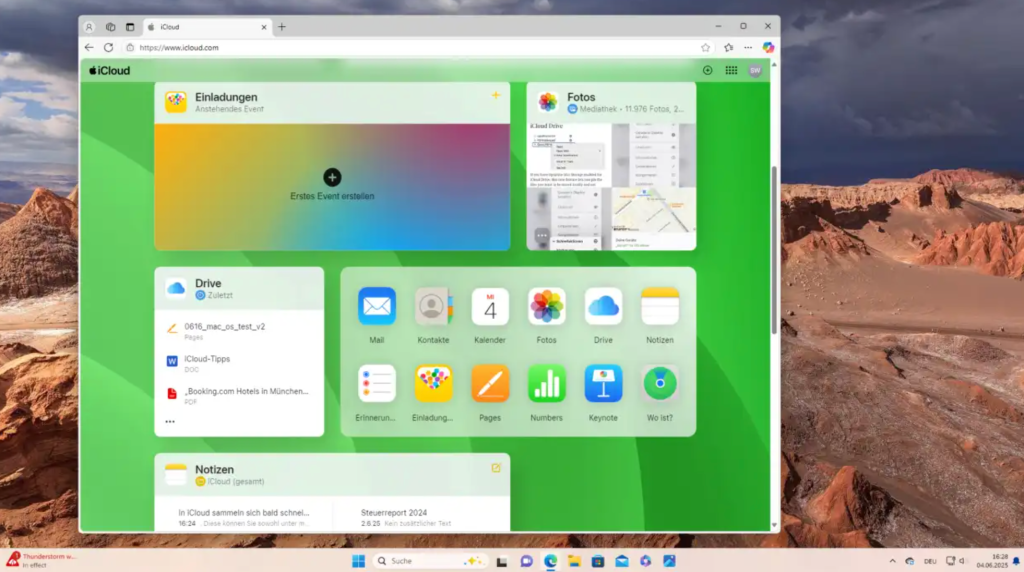Open the Drive app in the app grid

[x=603, y=306]
